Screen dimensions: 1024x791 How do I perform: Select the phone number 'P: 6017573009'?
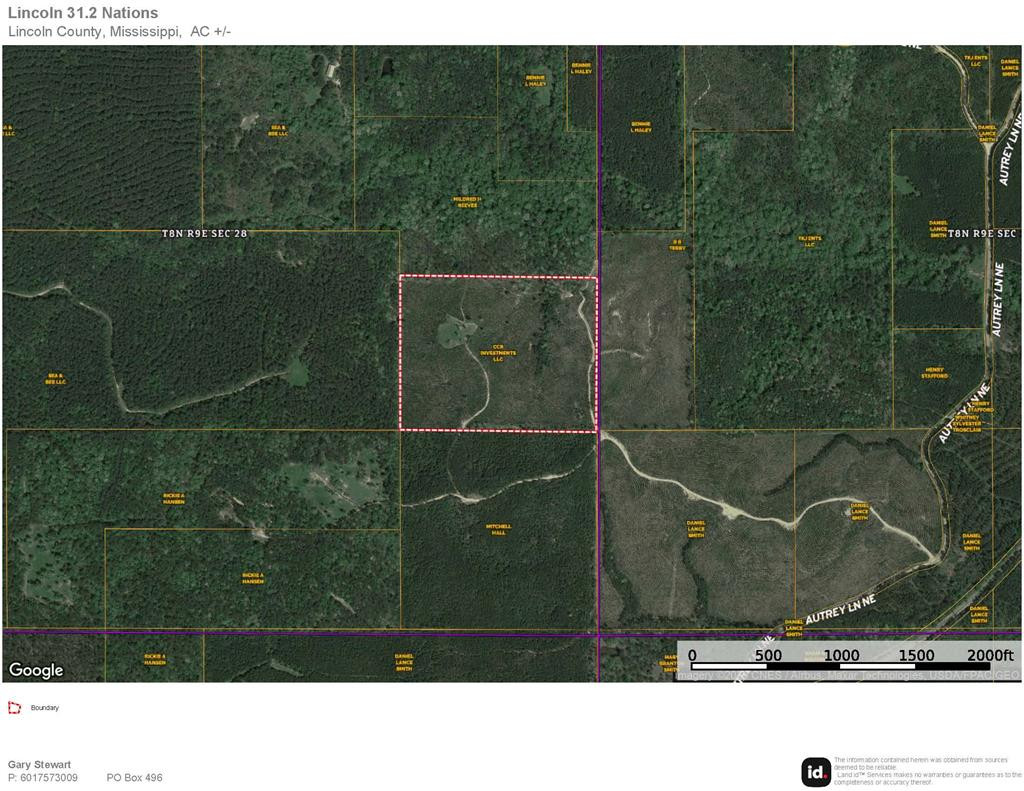(42, 777)
